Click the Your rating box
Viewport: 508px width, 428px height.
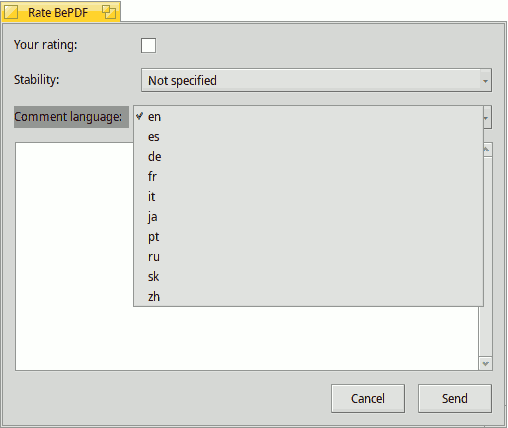(148, 45)
